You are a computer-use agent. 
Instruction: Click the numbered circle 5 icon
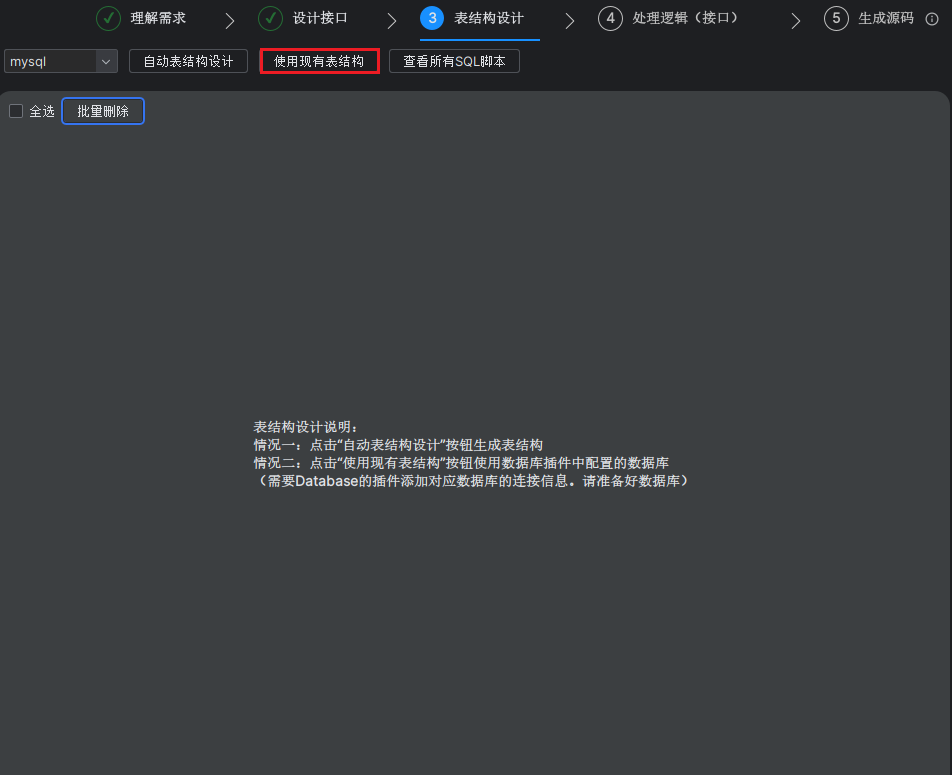pyautogui.click(x=835, y=18)
